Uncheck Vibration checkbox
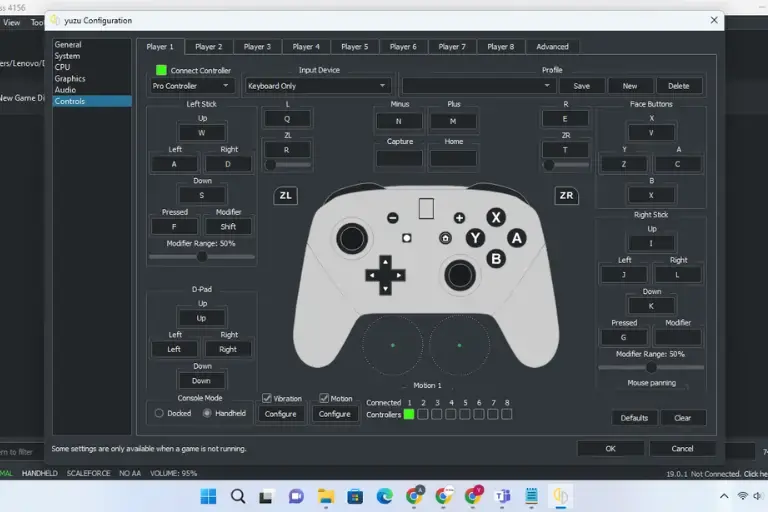Viewport: 768px width, 512px height. [266, 398]
